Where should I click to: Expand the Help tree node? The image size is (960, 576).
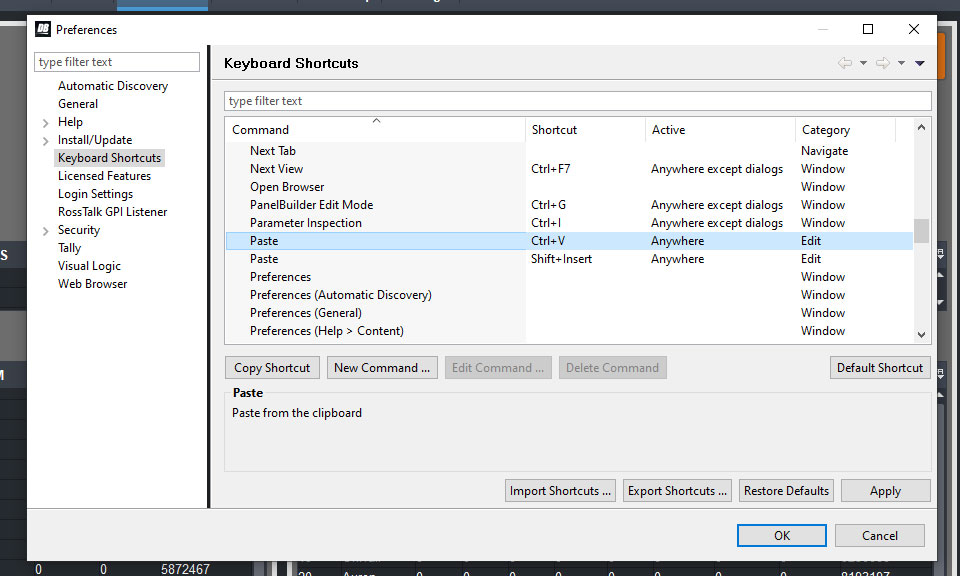coord(46,123)
